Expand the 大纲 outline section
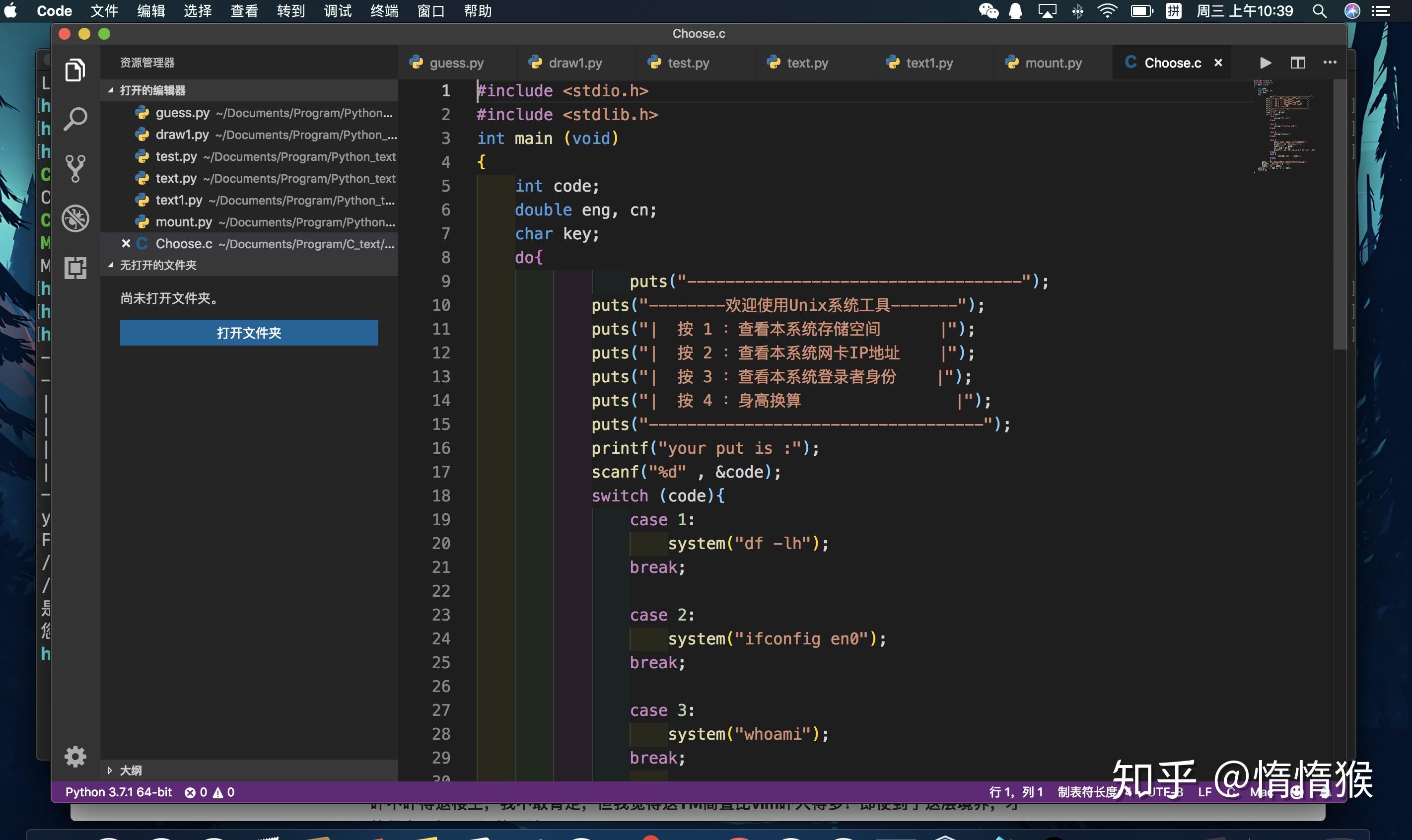 [x=130, y=770]
